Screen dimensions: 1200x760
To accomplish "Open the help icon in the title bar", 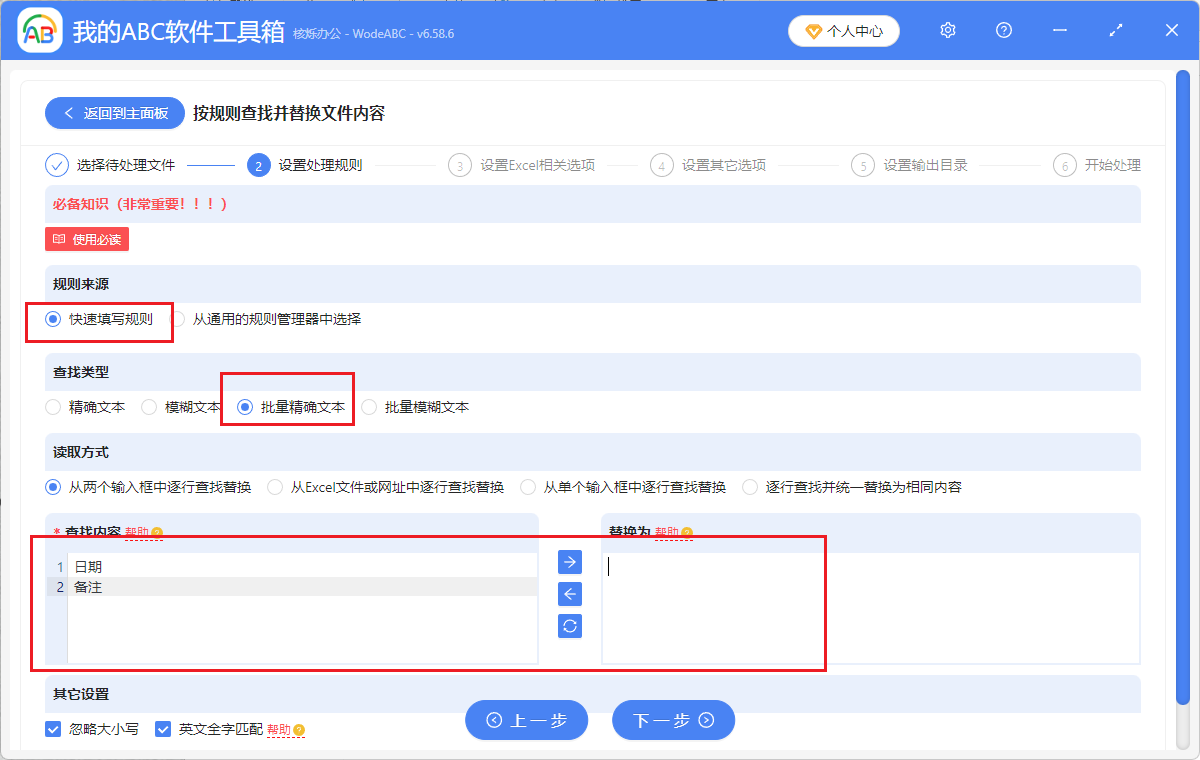I will (x=1003, y=30).
